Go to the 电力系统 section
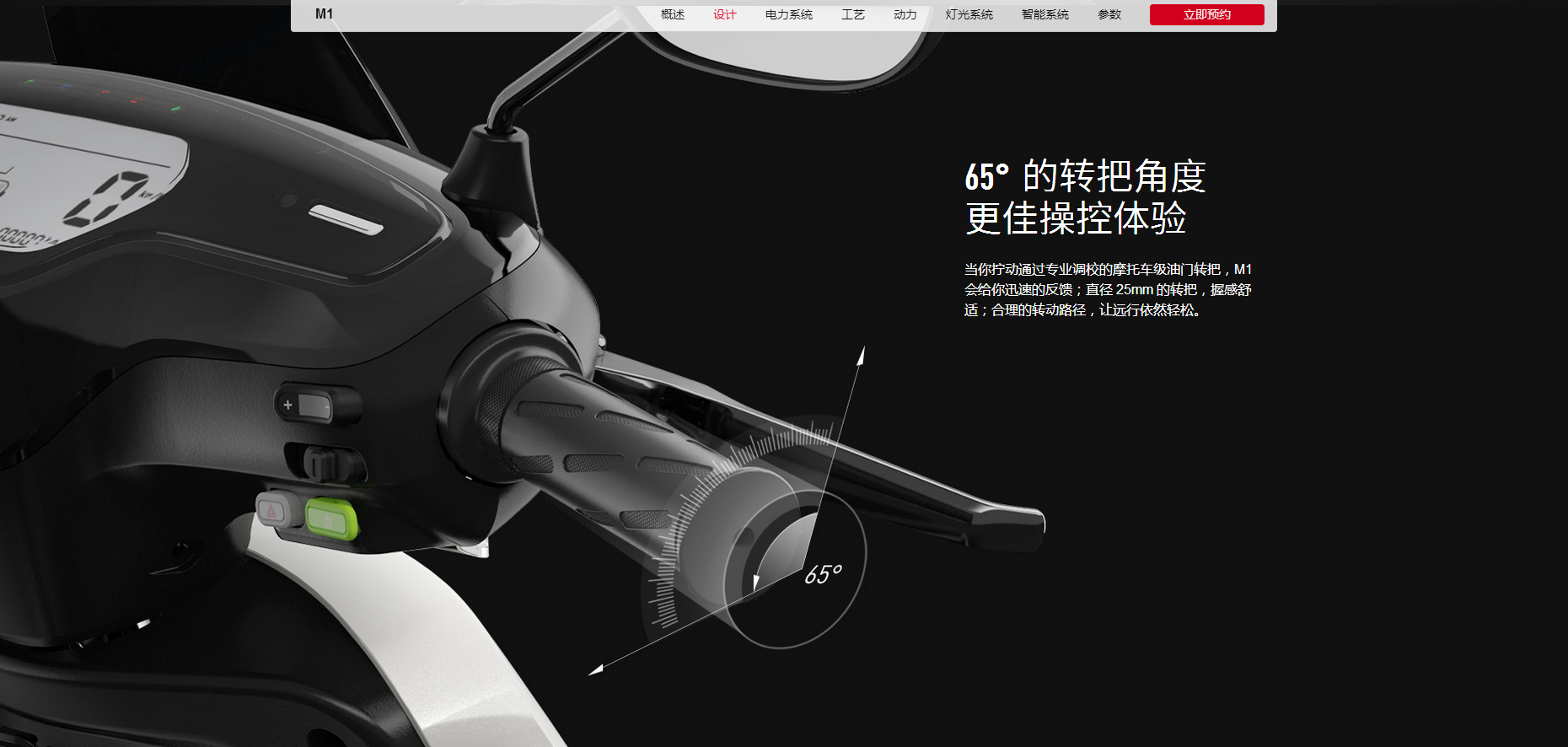Image resolution: width=1568 pixels, height=747 pixels. [789, 14]
